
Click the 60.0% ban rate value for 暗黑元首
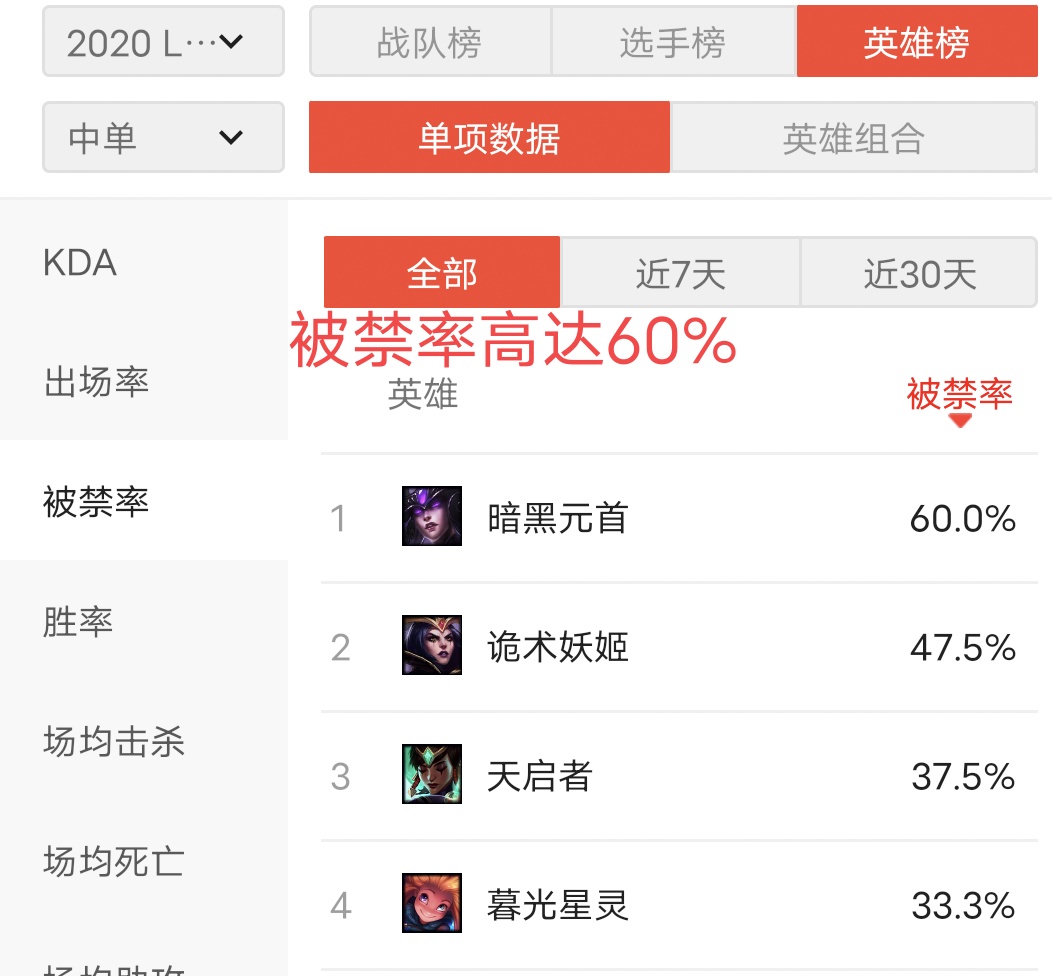click(961, 518)
